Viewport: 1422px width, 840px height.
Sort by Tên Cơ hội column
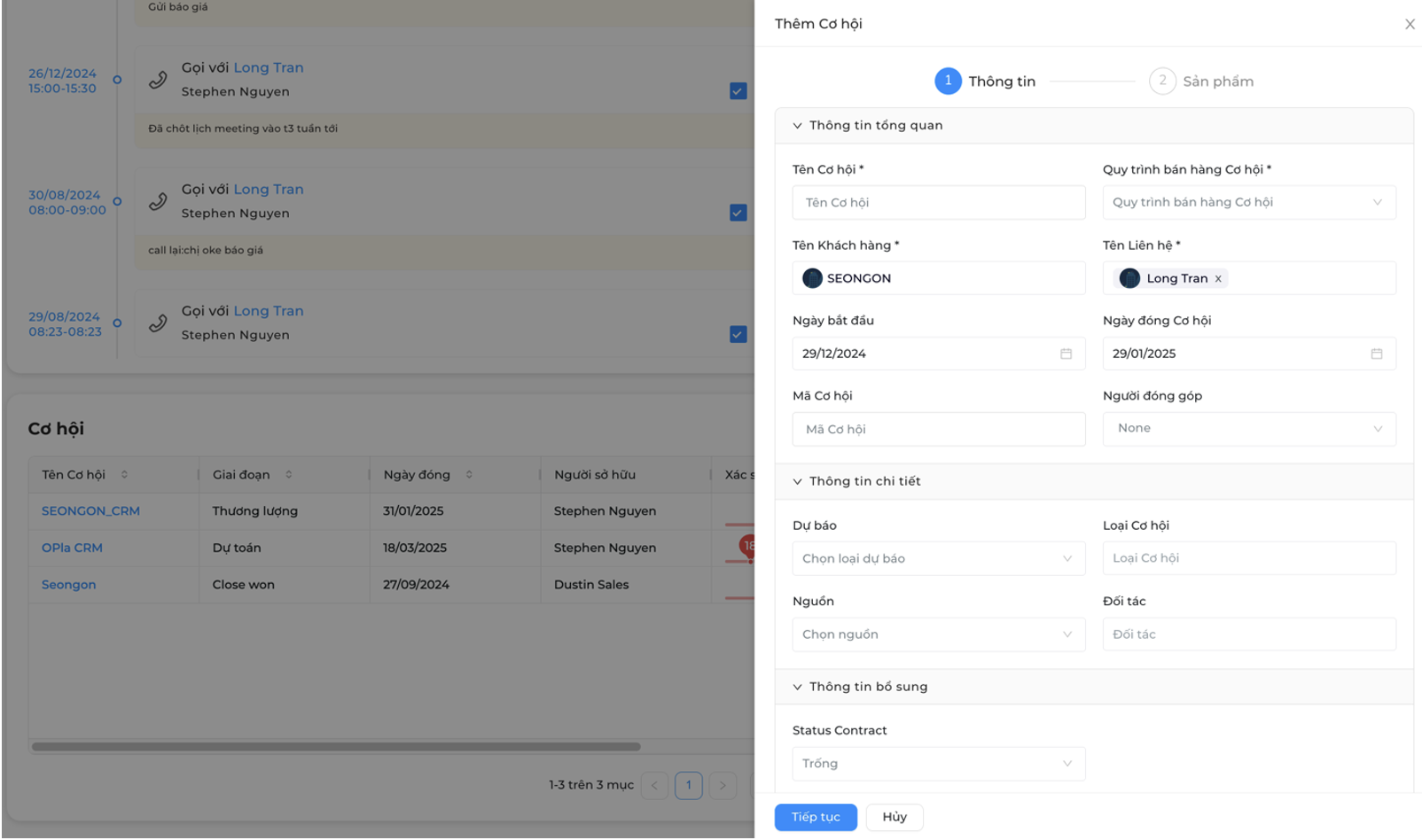[x=124, y=475]
